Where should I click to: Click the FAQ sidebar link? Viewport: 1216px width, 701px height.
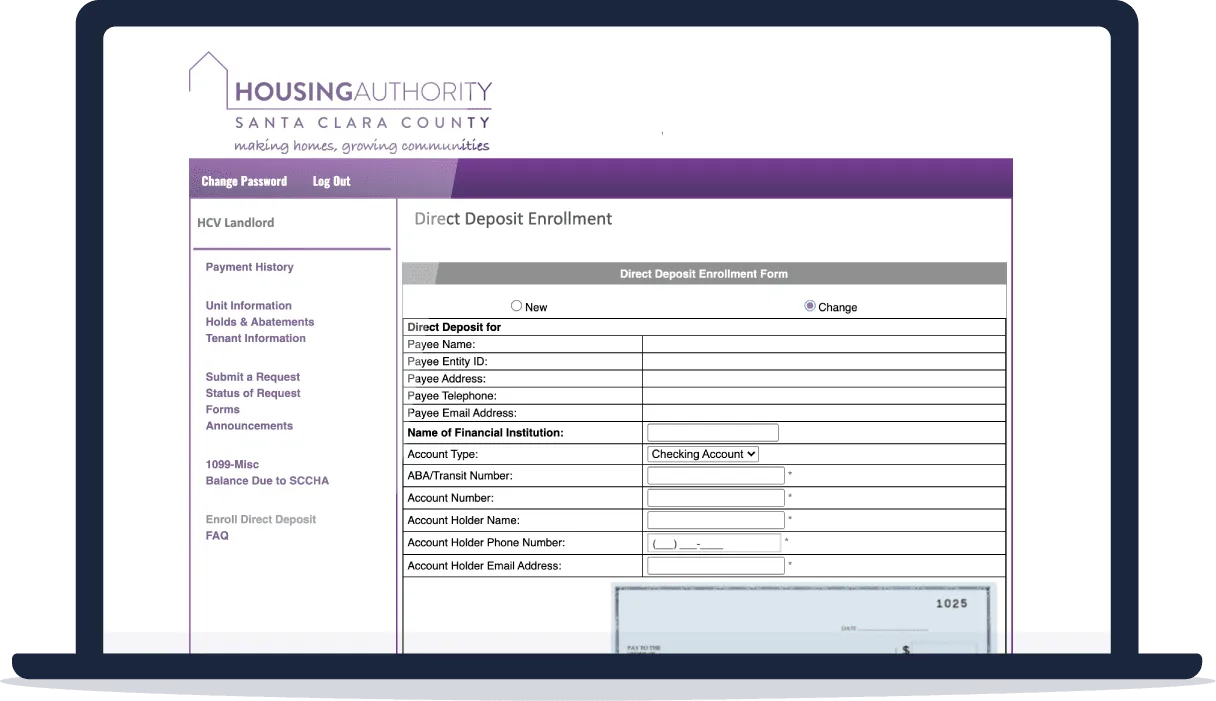pos(217,536)
